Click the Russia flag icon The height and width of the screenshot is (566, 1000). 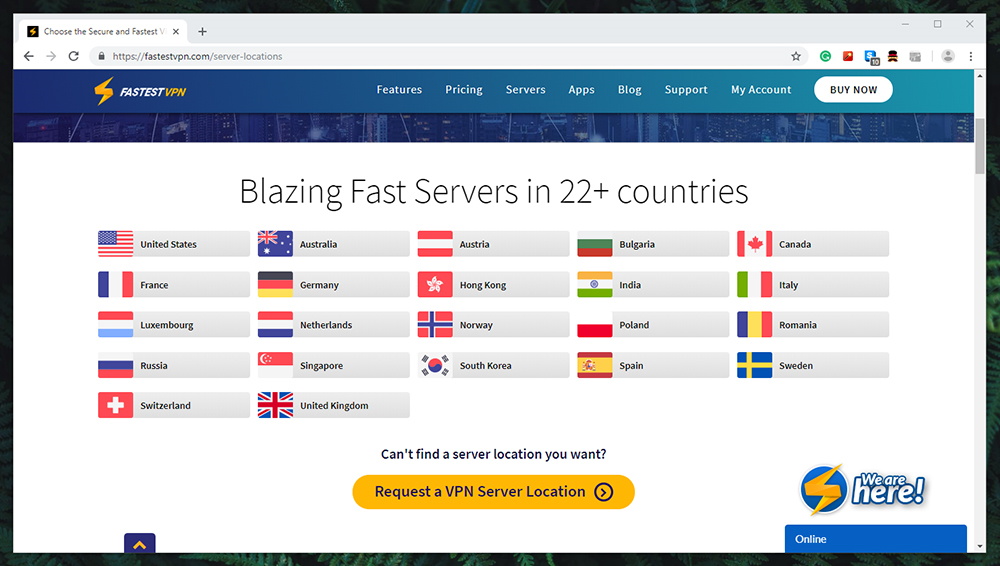click(x=115, y=365)
